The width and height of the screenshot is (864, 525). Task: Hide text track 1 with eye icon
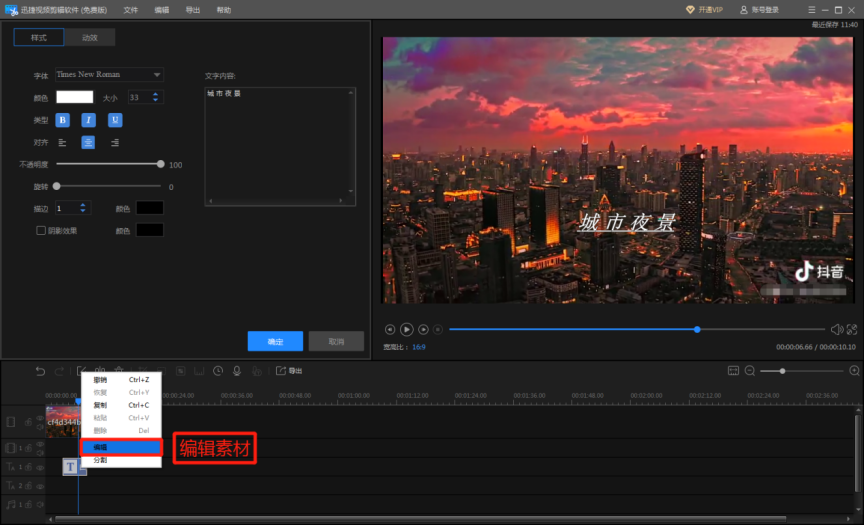point(40,467)
